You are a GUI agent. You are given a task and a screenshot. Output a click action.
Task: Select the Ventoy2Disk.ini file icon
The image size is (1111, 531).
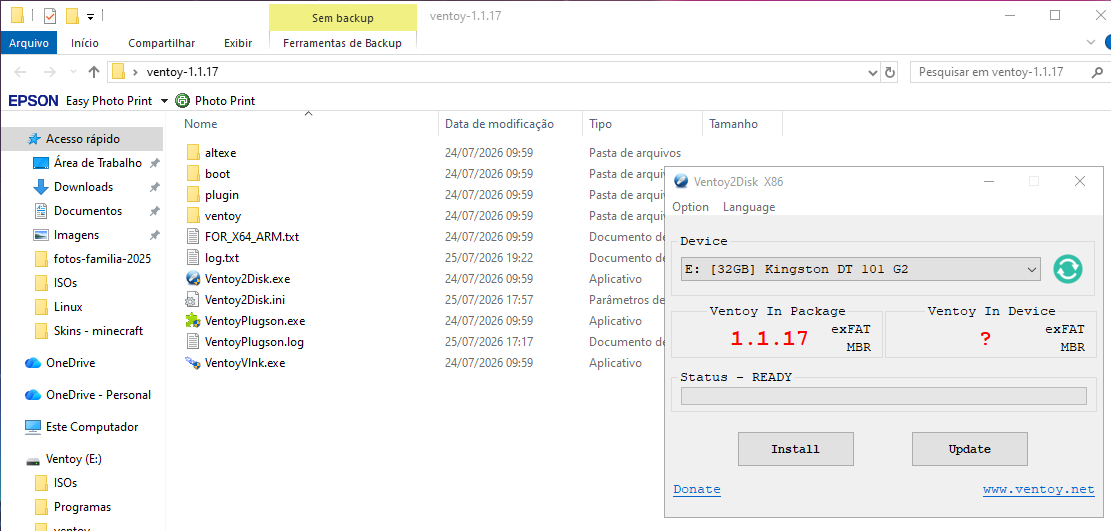[194, 299]
